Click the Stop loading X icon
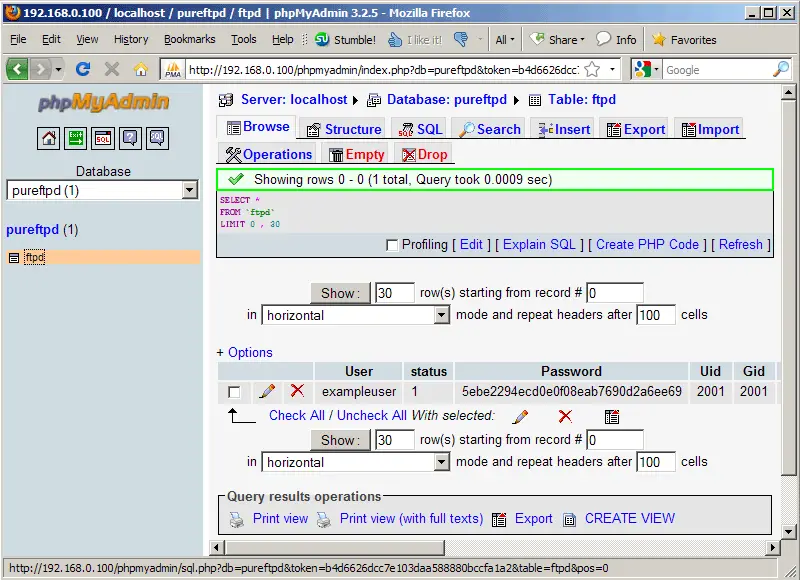The image size is (800, 580). (112, 68)
